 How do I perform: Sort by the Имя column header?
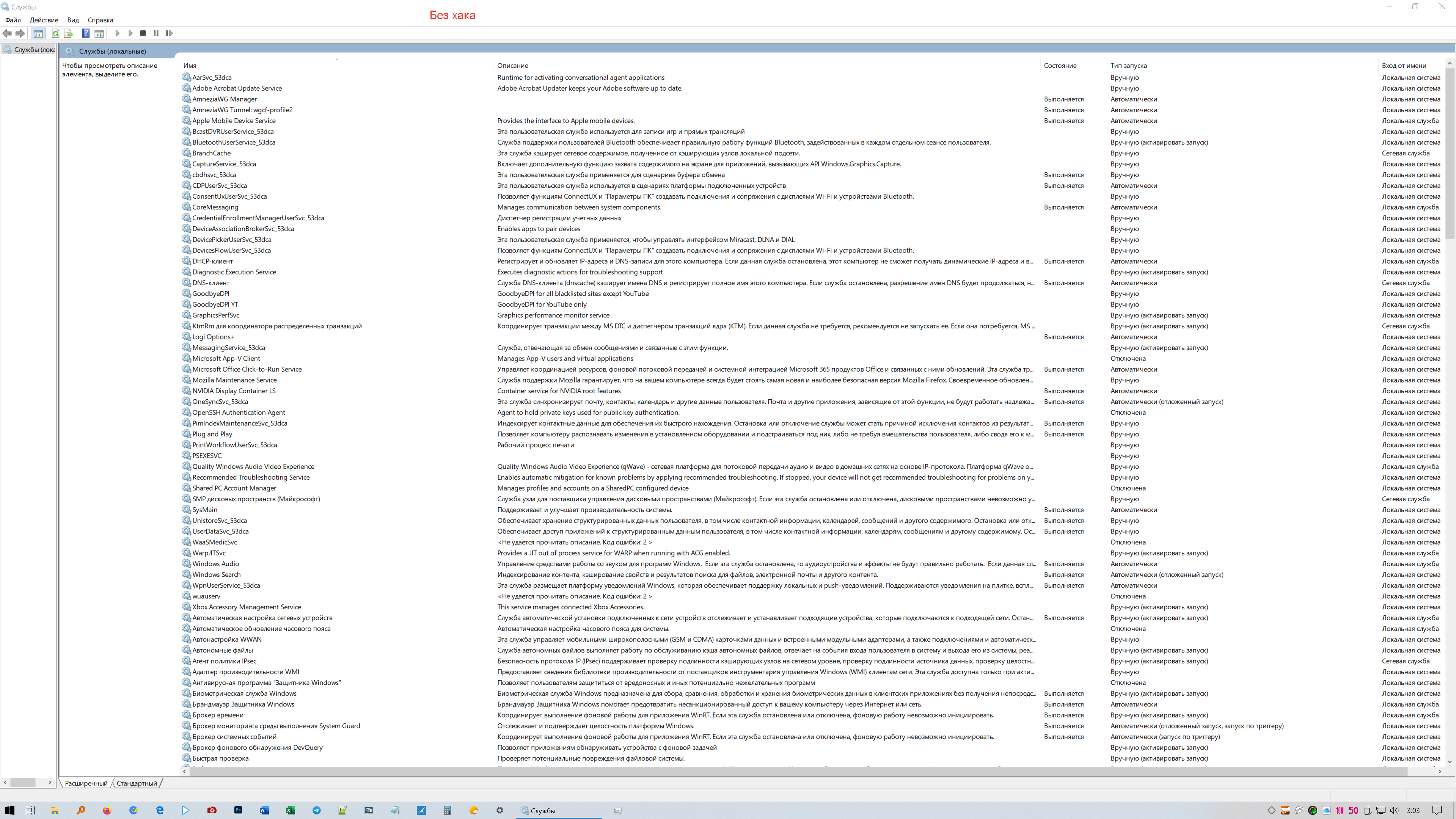pyautogui.click(x=190, y=66)
